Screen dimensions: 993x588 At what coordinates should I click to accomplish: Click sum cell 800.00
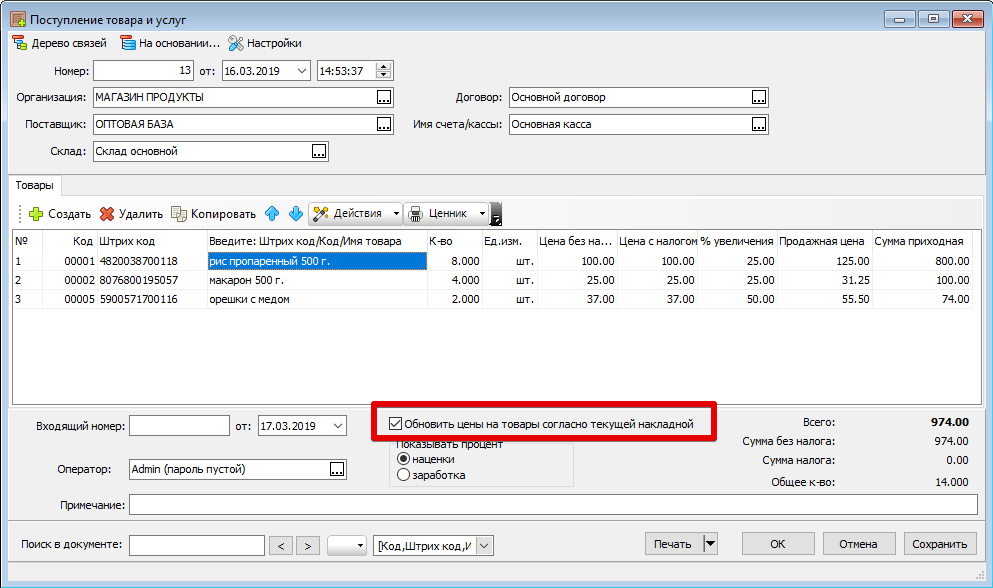click(x=921, y=261)
